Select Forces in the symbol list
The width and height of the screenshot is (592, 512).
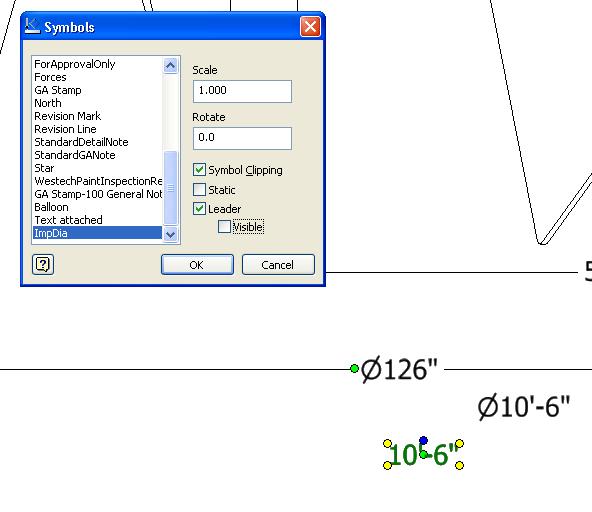click(97, 77)
